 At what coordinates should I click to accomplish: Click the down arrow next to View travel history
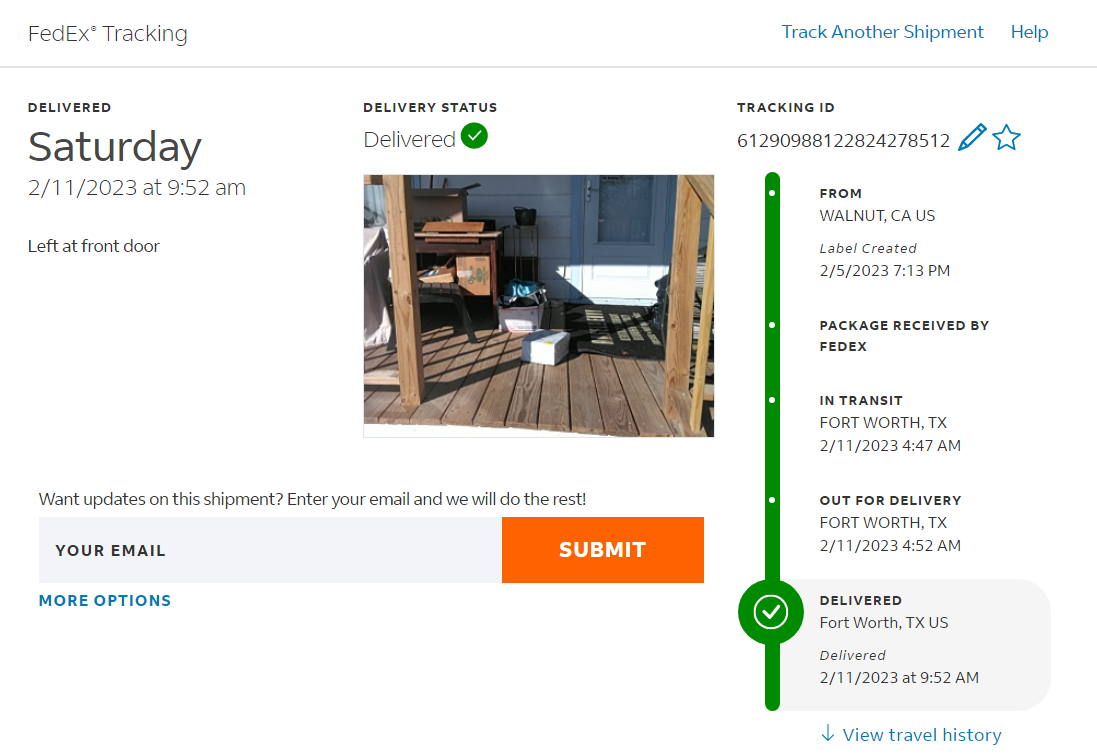tap(827, 734)
